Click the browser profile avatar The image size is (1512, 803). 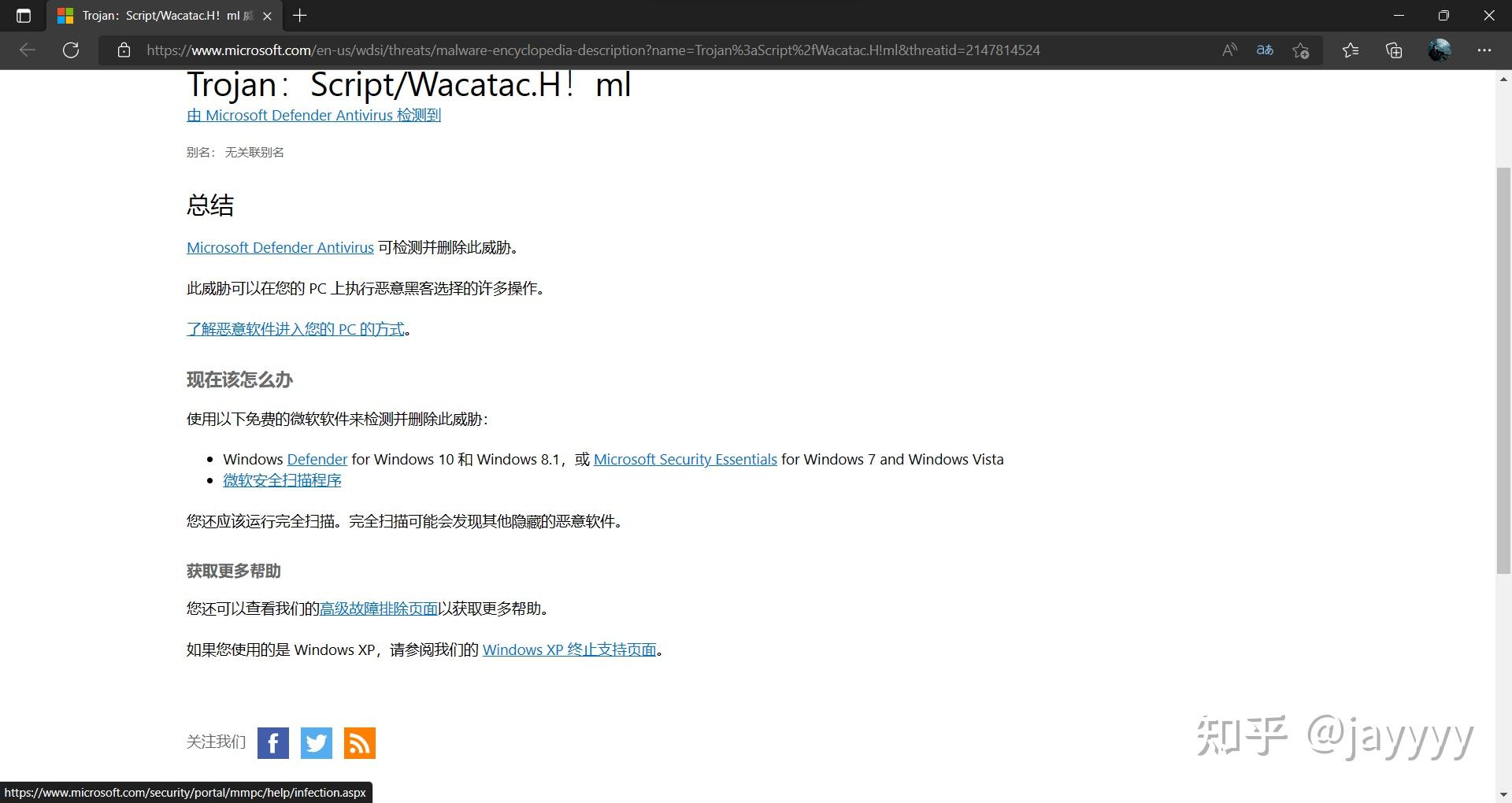(1440, 50)
